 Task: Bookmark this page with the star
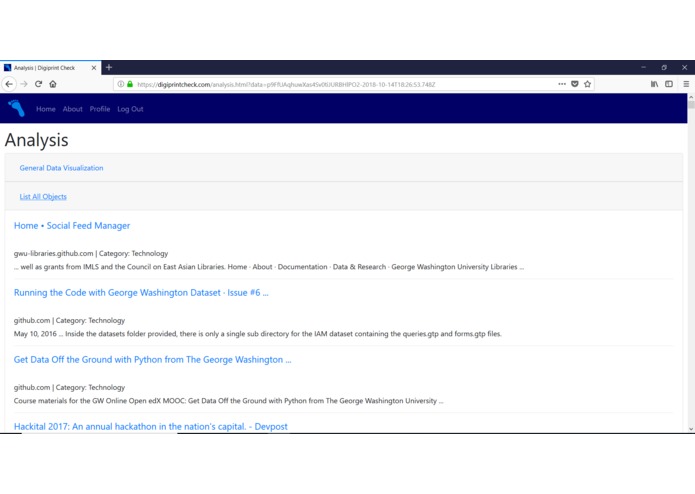click(587, 84)
